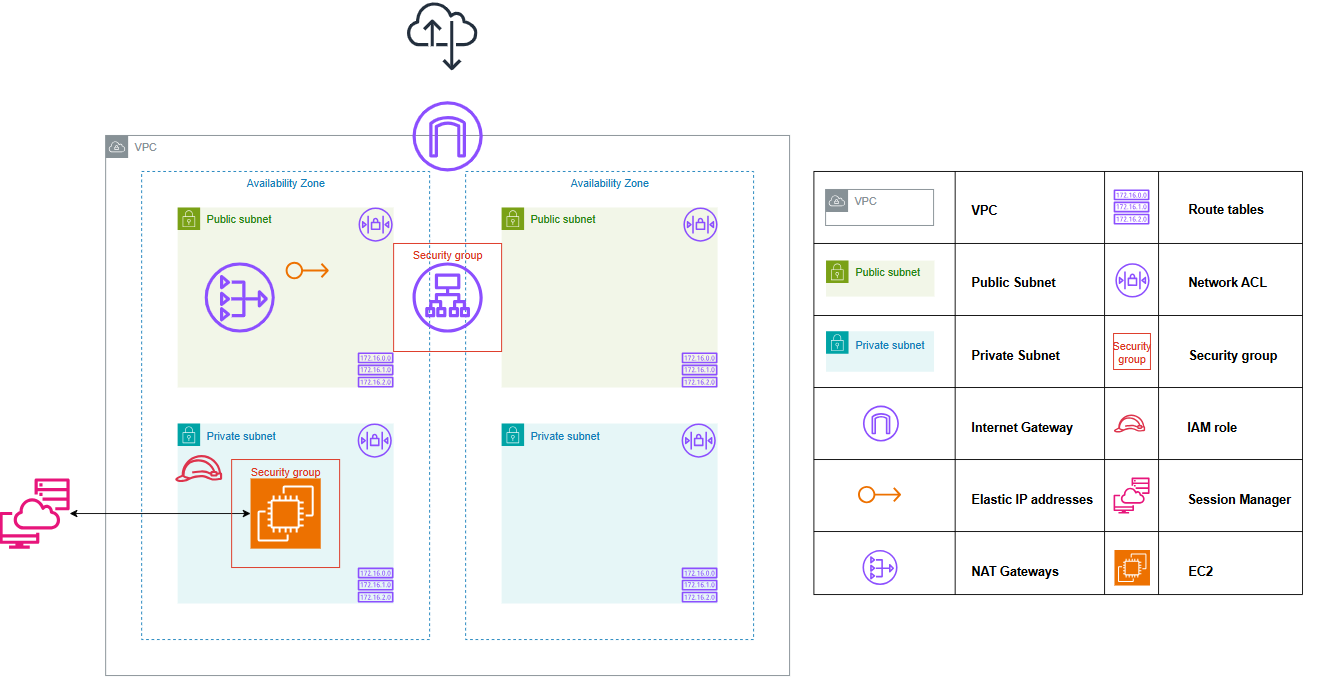Click the Elastic IP icon in the legend
Viewport: 1335px width, 695px height.
(880, 495)
